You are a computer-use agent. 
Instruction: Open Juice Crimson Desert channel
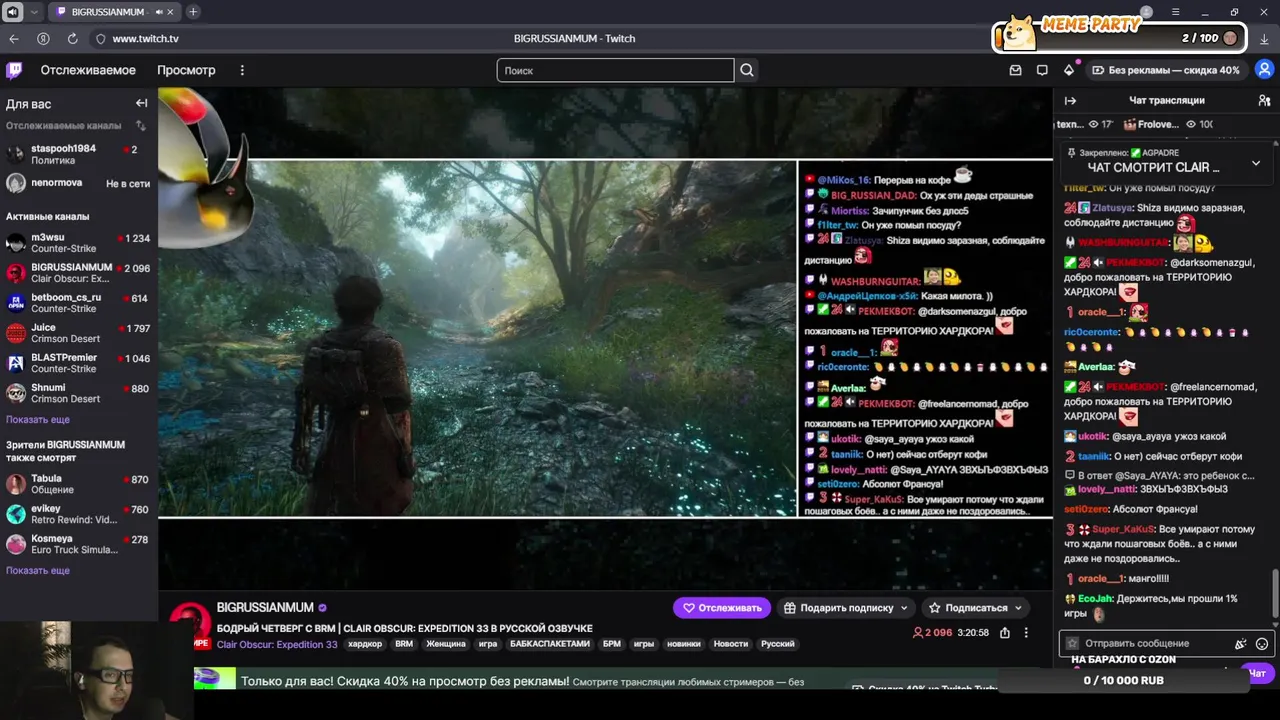78,333
